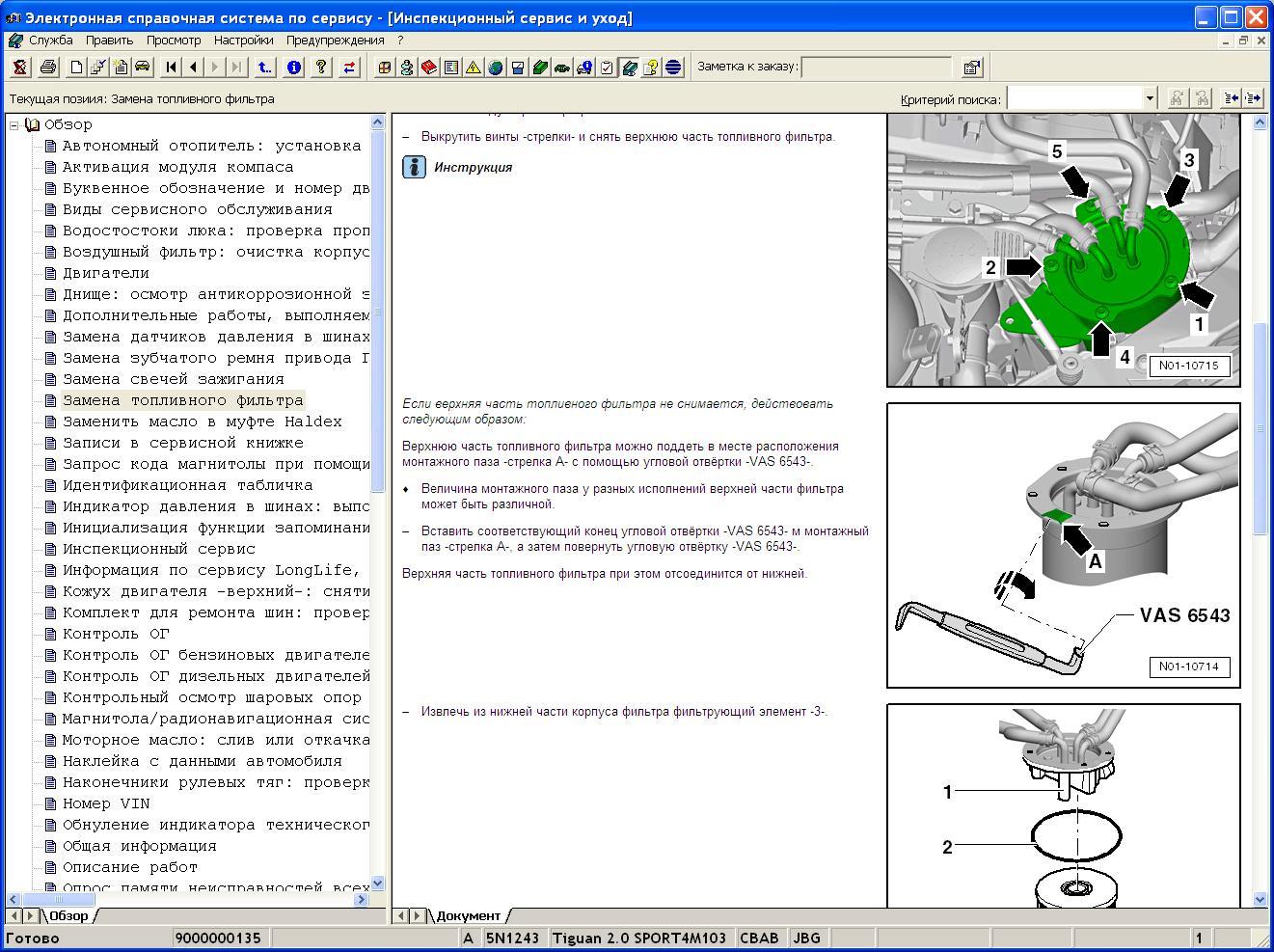Click the globe icon in the toolbar
Screen dimensions: 1274x952
(495, 68)
